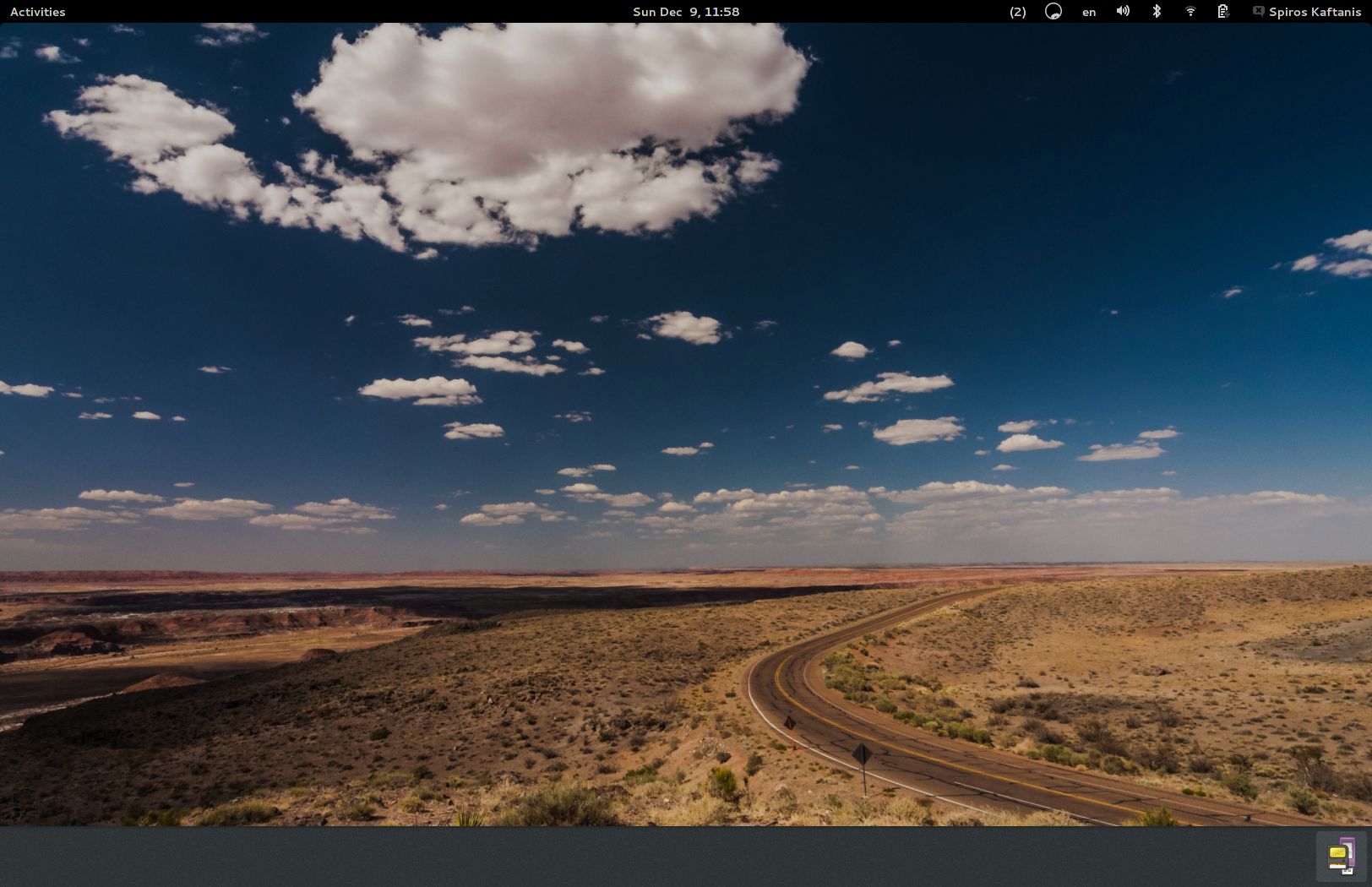
Task: Open the battery charging indicator
Action: 1222,11
